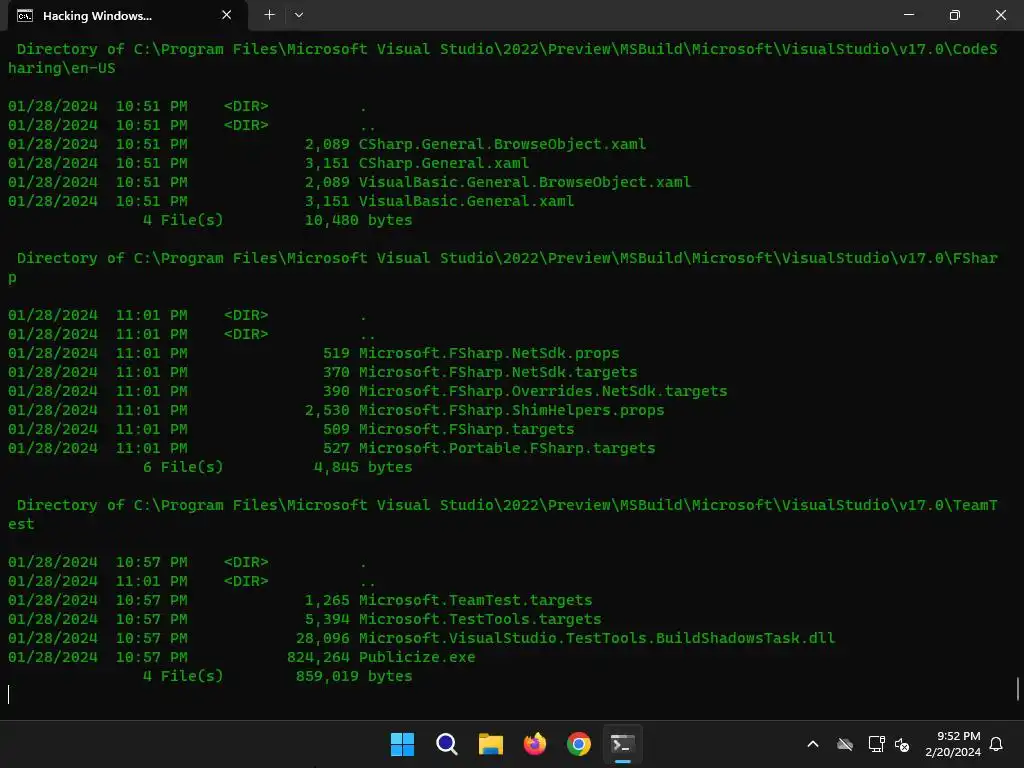Launch Google Chrome from taskbar
Viewport: 1024px width, 768px height.
[x=579, y=744]
